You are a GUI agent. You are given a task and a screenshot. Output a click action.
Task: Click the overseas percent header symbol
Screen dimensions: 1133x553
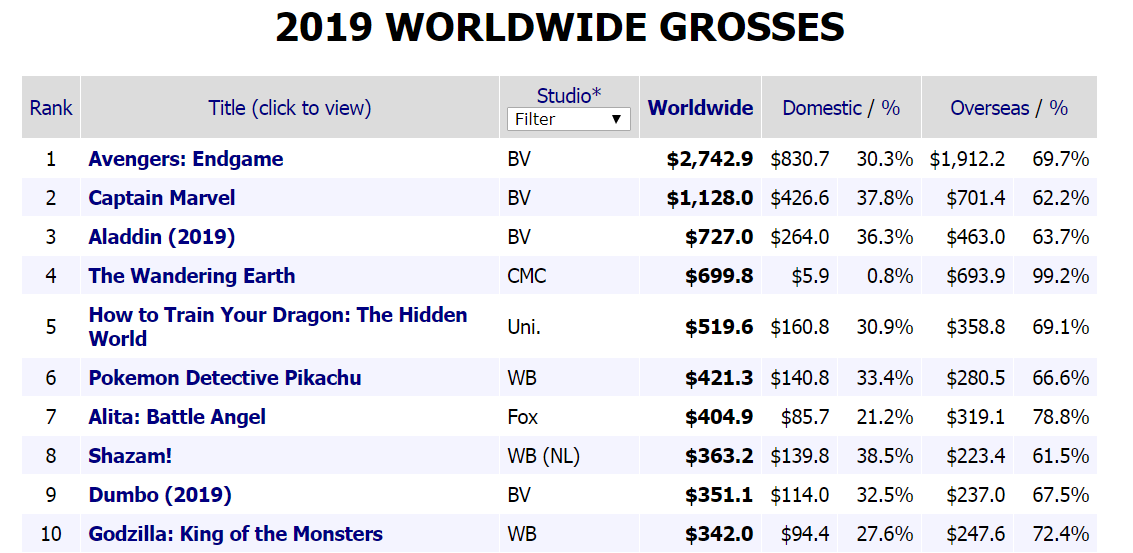coord(1058,108)
